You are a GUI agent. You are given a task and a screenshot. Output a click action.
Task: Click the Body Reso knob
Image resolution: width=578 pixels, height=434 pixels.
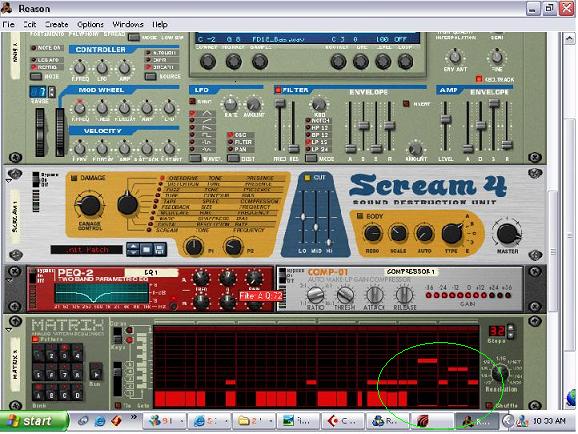coord(372,233)
